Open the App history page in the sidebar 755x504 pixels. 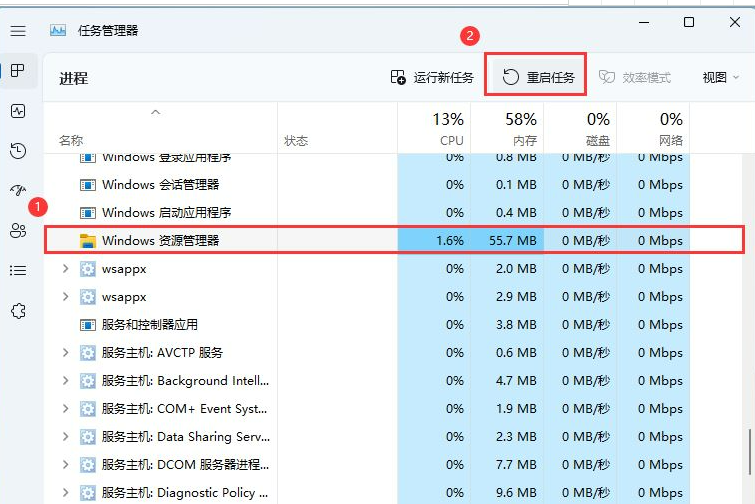pos(18,151)
